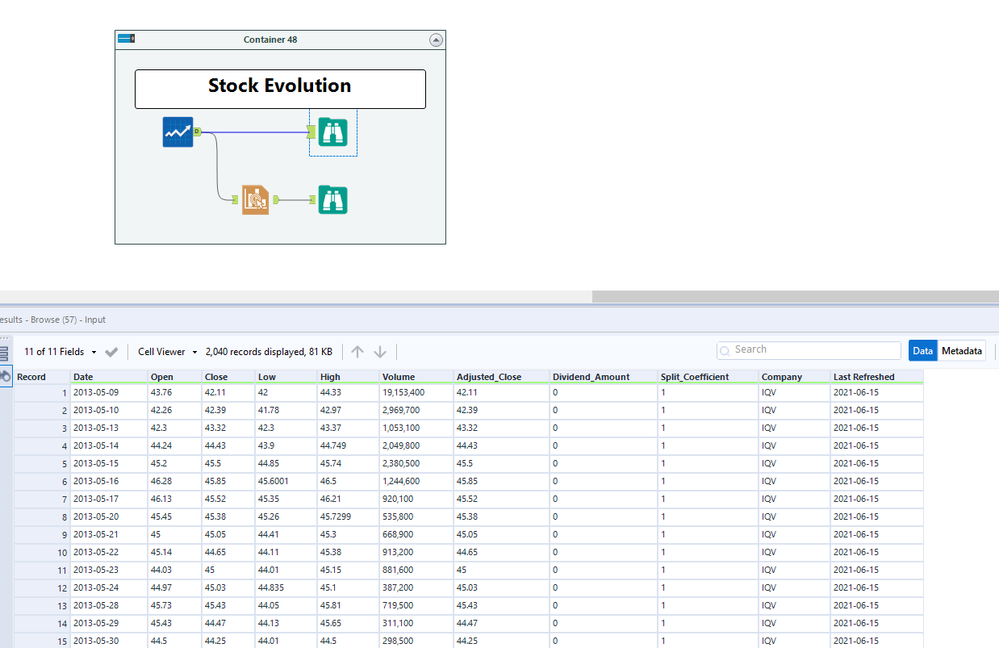The image size is (999, 648).
Task: Open the 11 of 11 Fields dropdown
Action: point(60,352)
